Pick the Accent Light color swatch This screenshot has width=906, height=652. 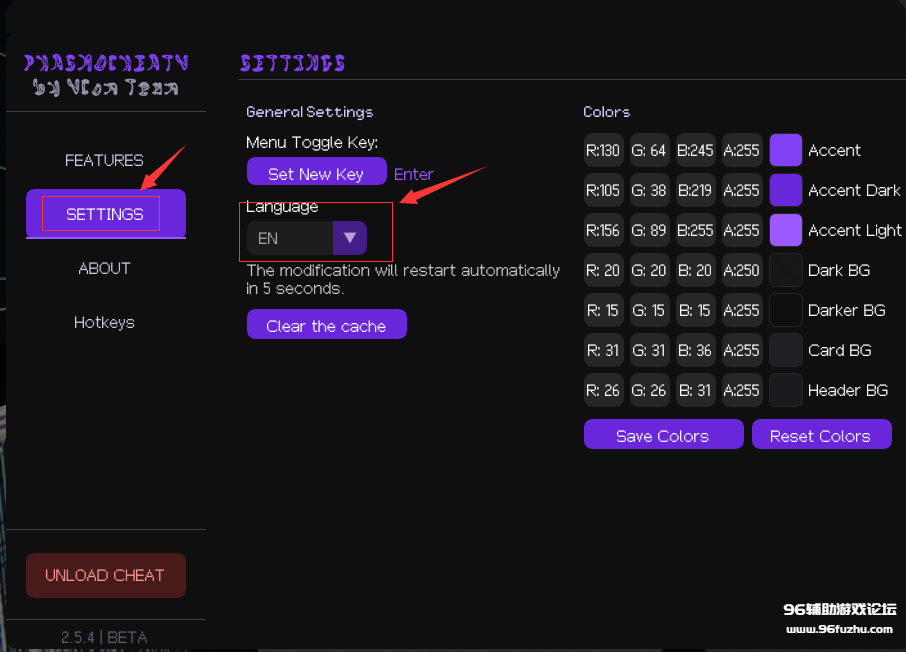click(x=785, y=230)
